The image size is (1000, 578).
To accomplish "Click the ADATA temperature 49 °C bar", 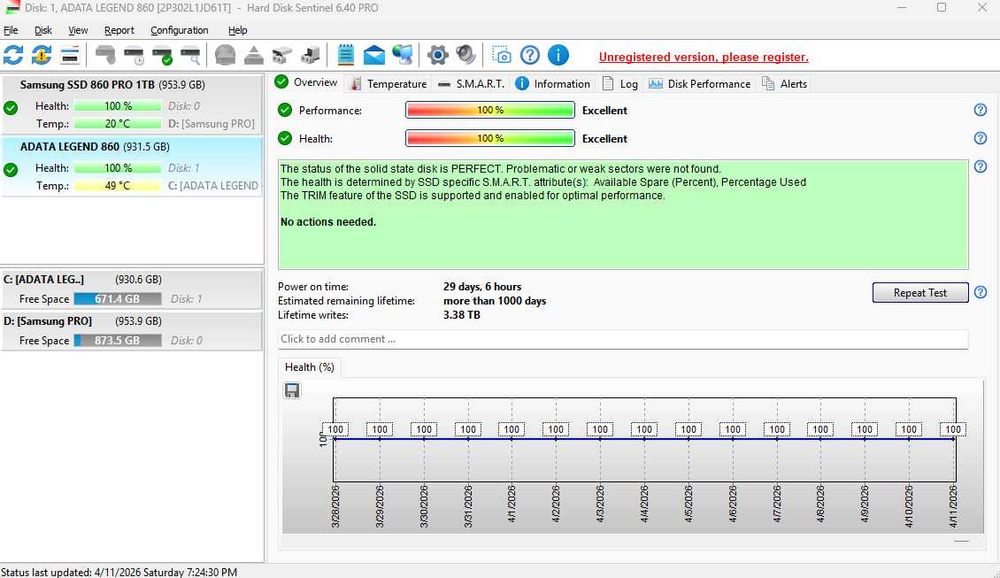I will tap(117, 186).
